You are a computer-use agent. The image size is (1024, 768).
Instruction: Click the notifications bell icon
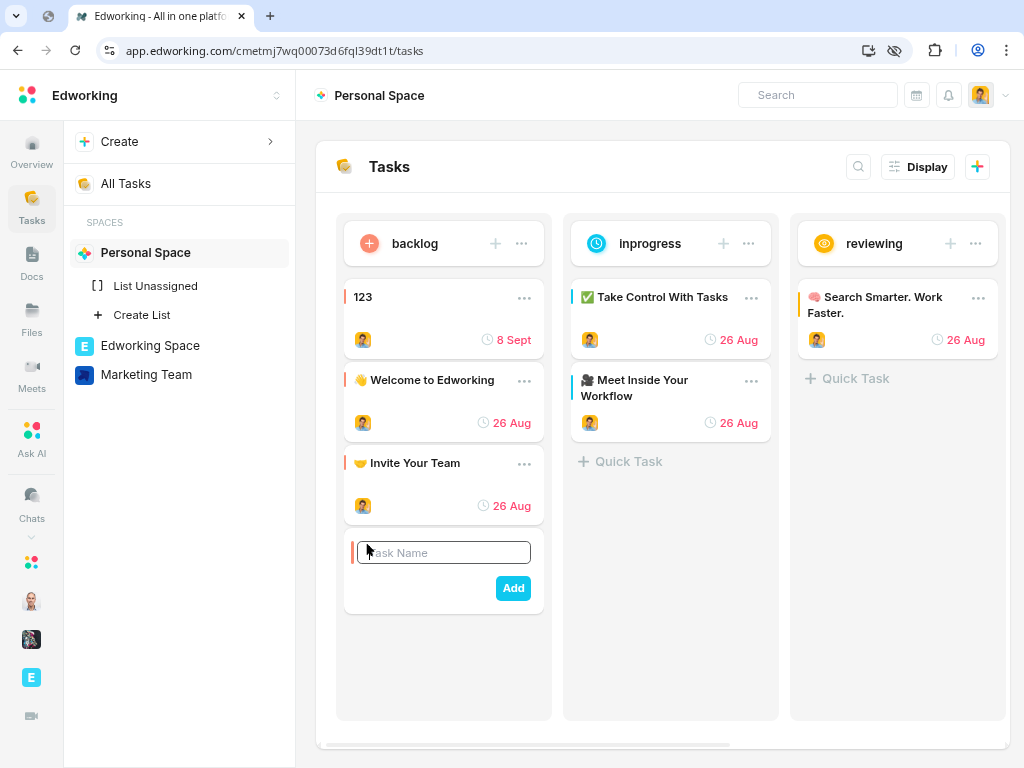point(948,95)
